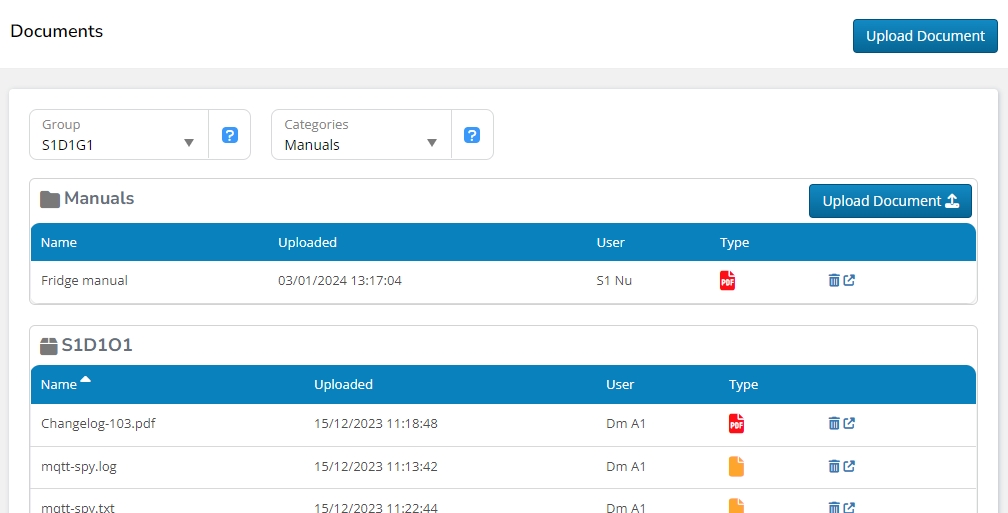The width and height of the screenshot is (1008, 513).
Task: Delete the mqtt-spy.log file
Action: coord(834,466)
